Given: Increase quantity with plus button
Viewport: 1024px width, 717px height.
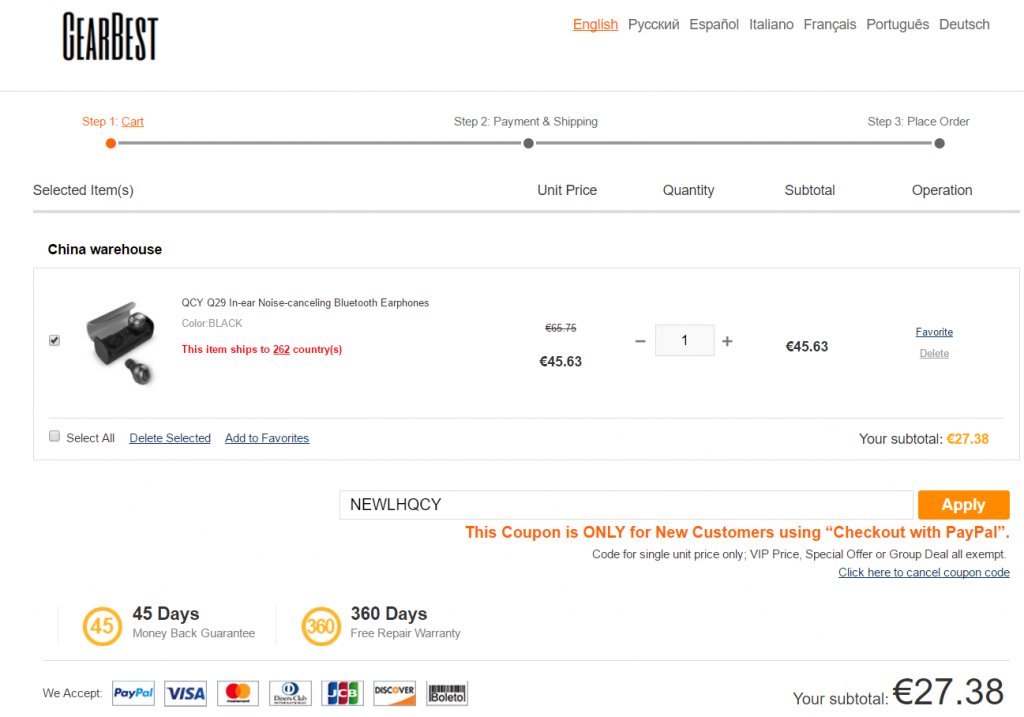Looking at the screenshot, I should click(727, 341).
